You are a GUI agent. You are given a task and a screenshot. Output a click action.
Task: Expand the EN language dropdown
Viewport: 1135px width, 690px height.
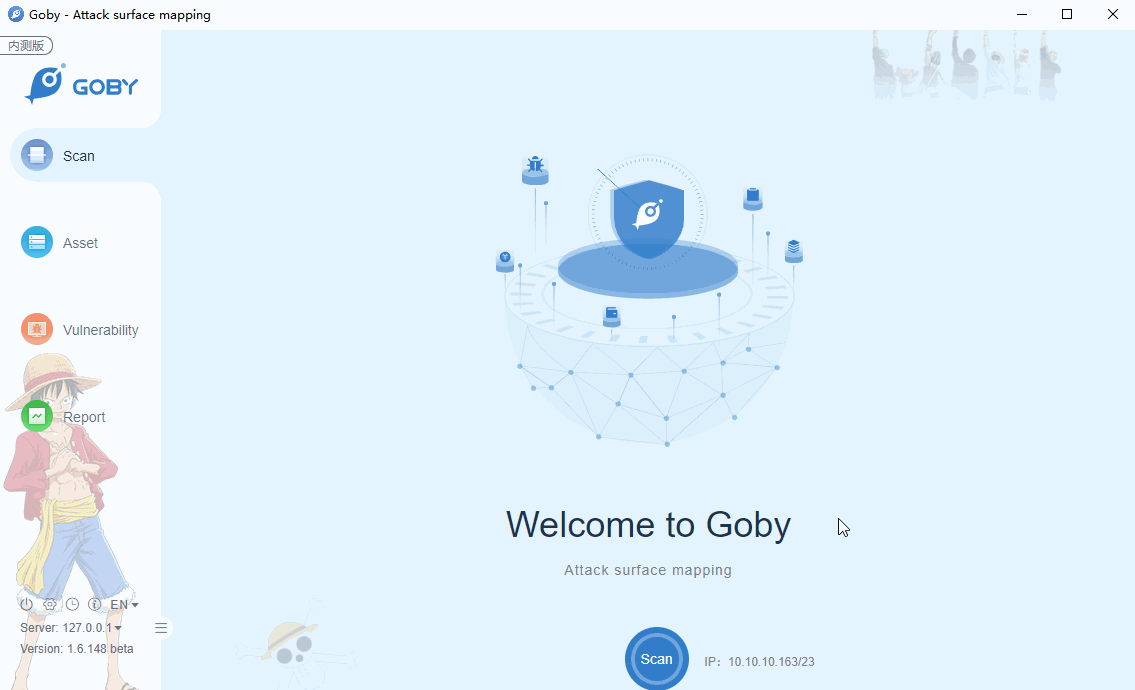(124, 604)
